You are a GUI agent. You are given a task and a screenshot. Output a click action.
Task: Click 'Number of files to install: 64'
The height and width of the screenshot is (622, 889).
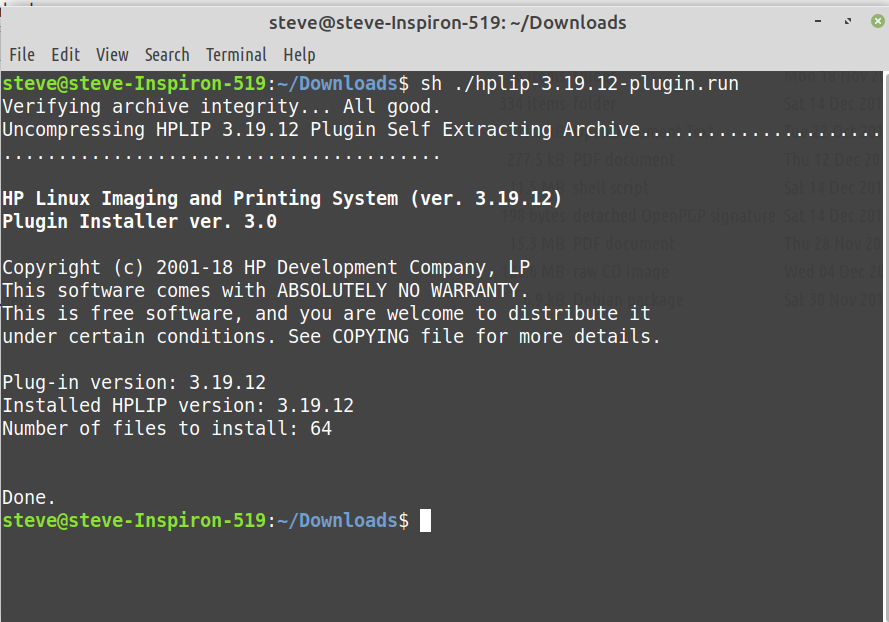click(167, 429)
